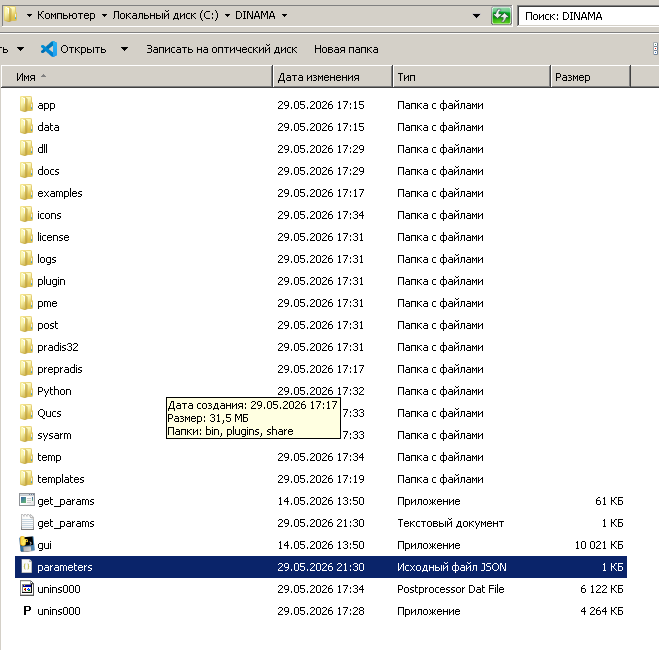Image resolution: width=659 pixels, height=650 pixels.
Task: Select the docs folder icon
Action: pos(26,170)
